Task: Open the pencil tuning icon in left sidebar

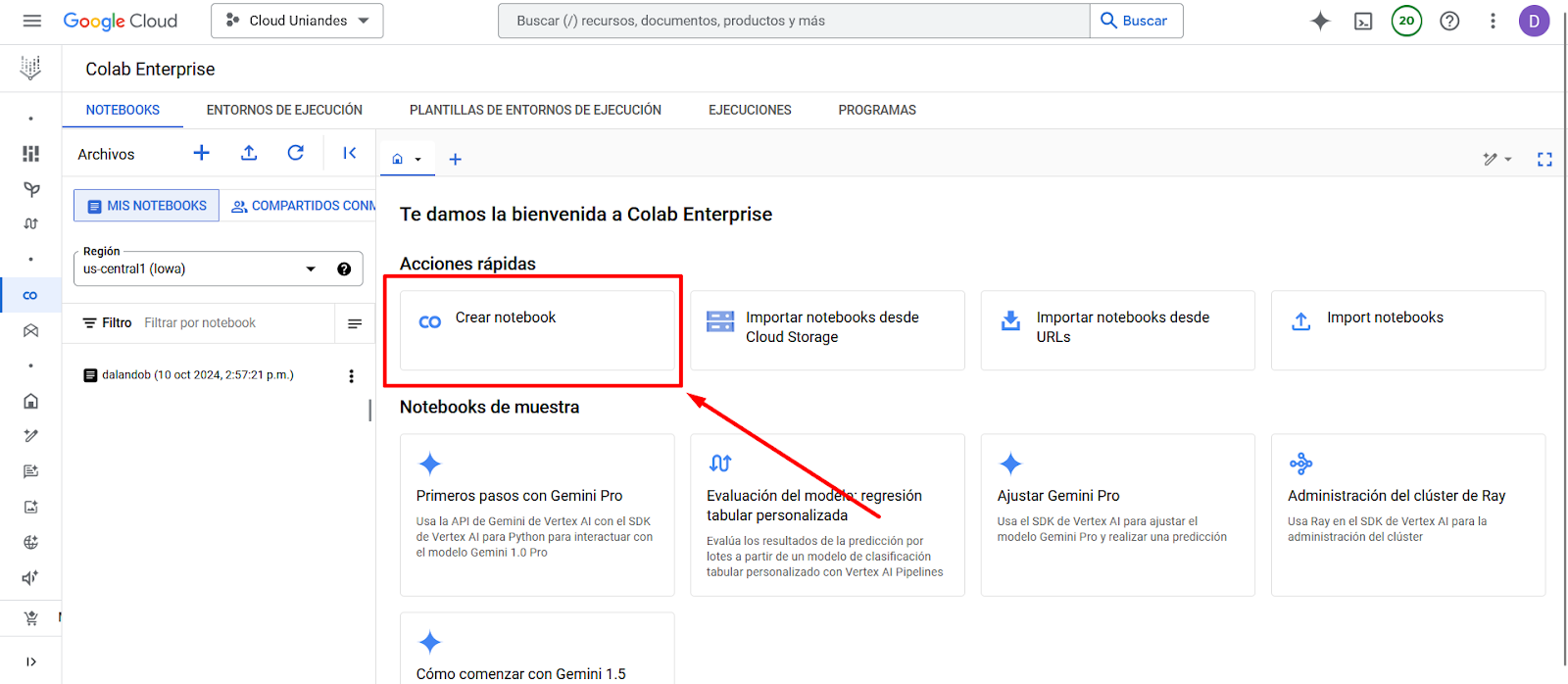Action: (31, 436)
